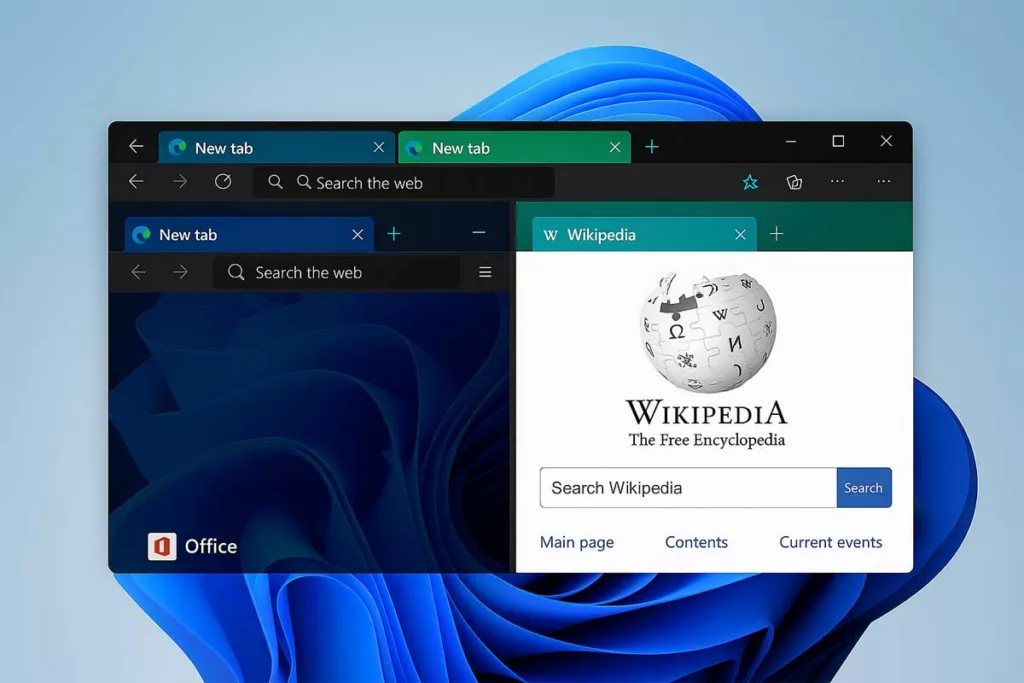Add a tab with the top strip plus icon
This screenshot has width=1024, height=683.
click(x=652, y=147)
